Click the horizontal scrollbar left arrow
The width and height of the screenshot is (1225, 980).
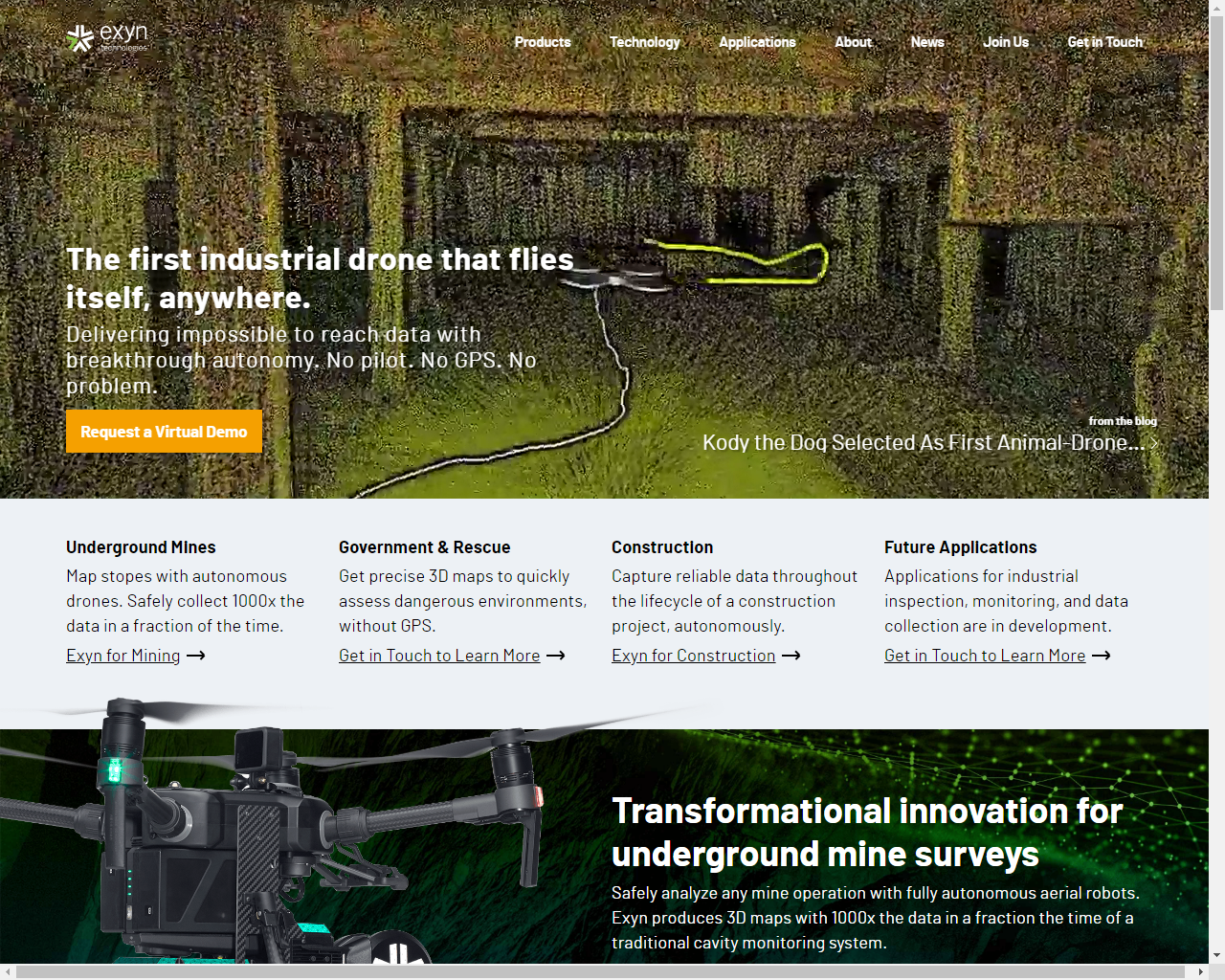click(8, 971)
